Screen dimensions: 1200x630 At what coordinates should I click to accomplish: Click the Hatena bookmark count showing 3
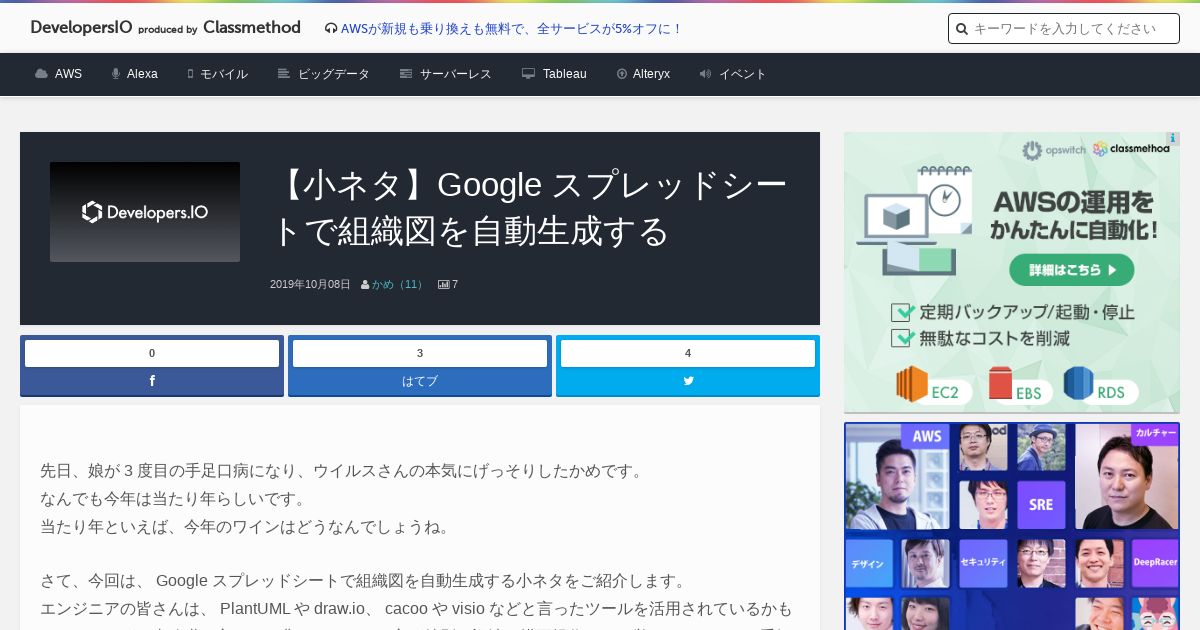(x=420, y=353)
